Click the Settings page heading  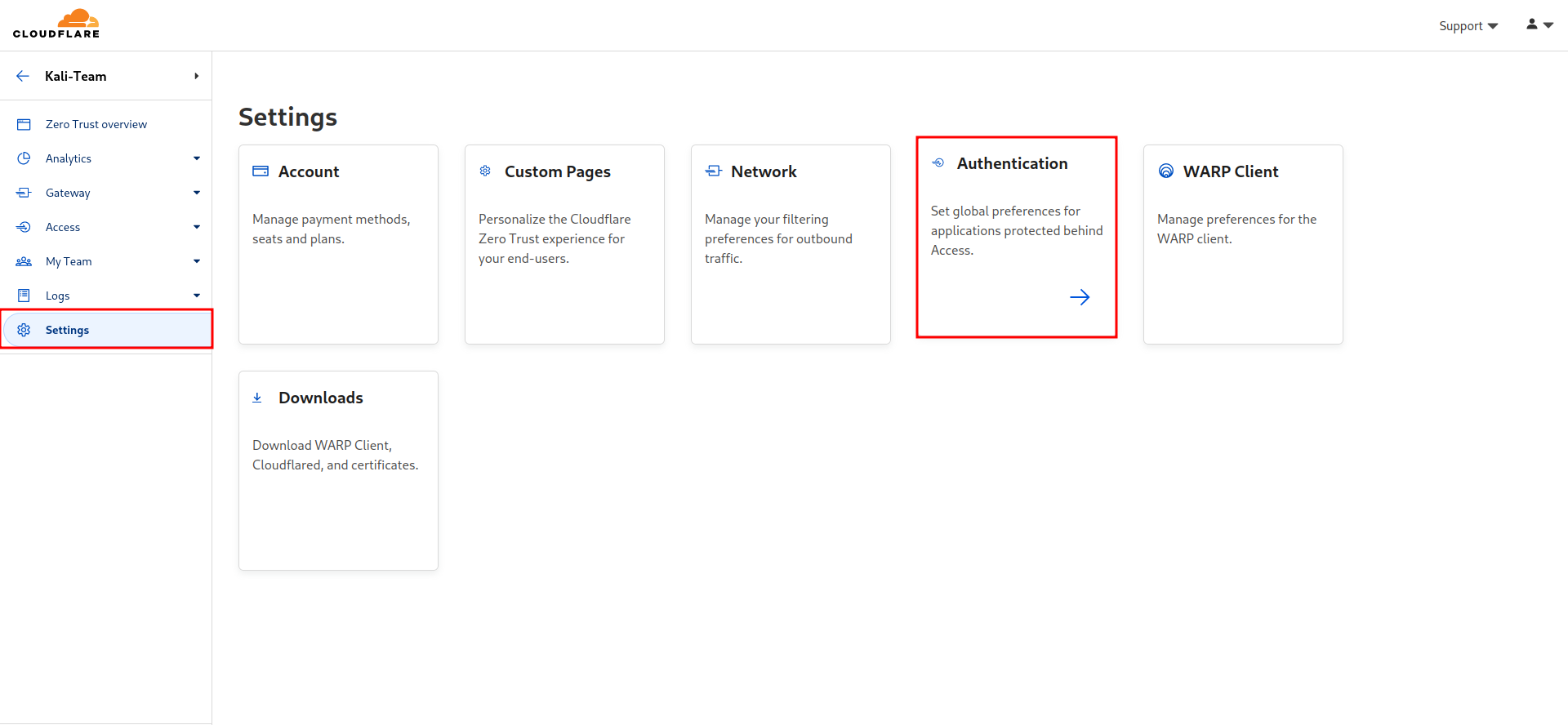tap(287, 118)
